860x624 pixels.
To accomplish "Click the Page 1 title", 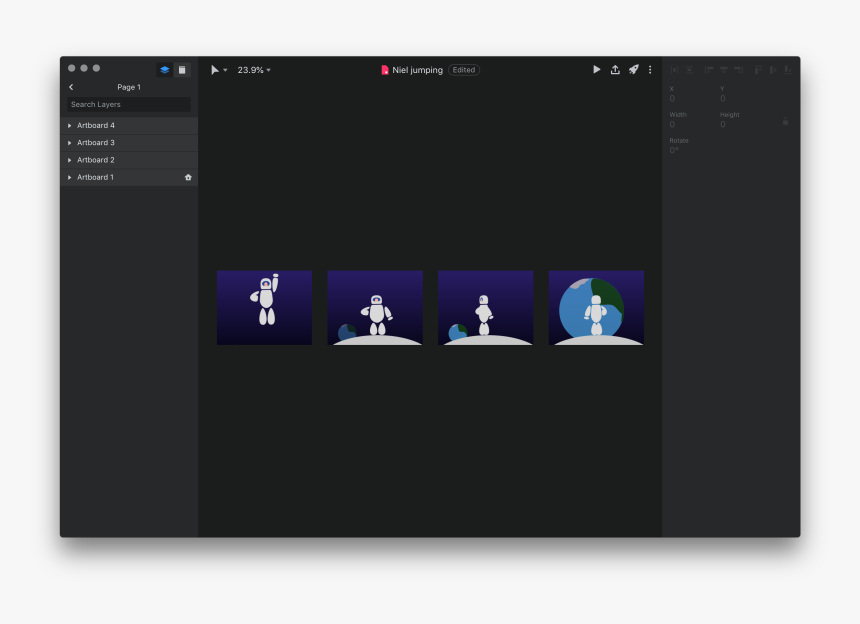I will click(129, 87).
